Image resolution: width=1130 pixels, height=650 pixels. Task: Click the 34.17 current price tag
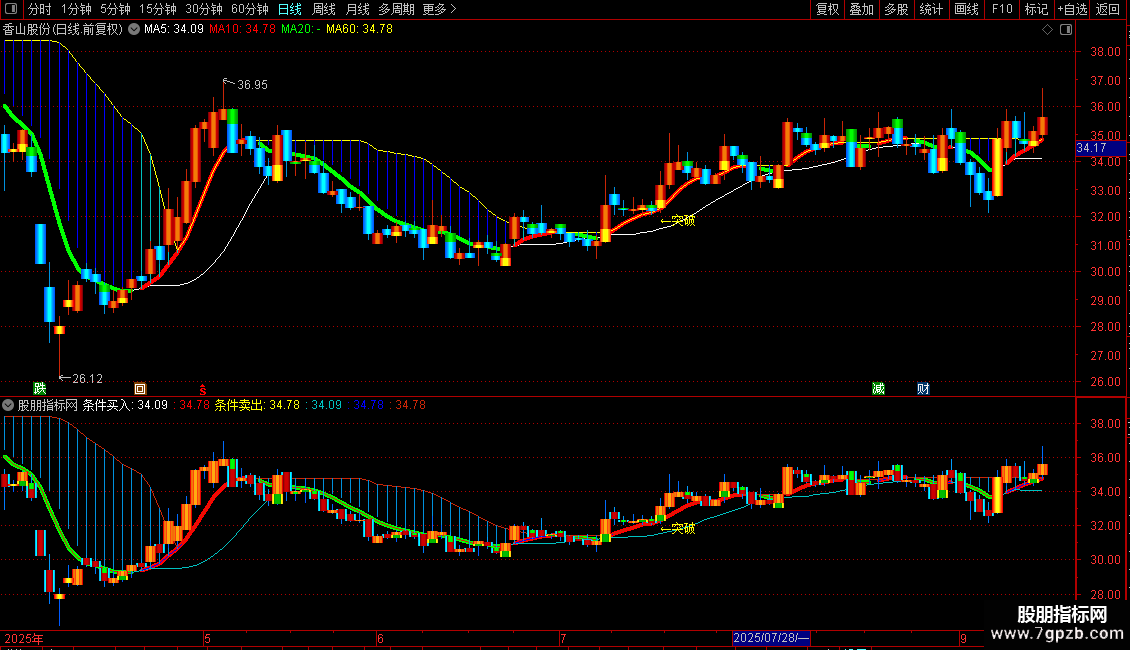[1100, 148]
